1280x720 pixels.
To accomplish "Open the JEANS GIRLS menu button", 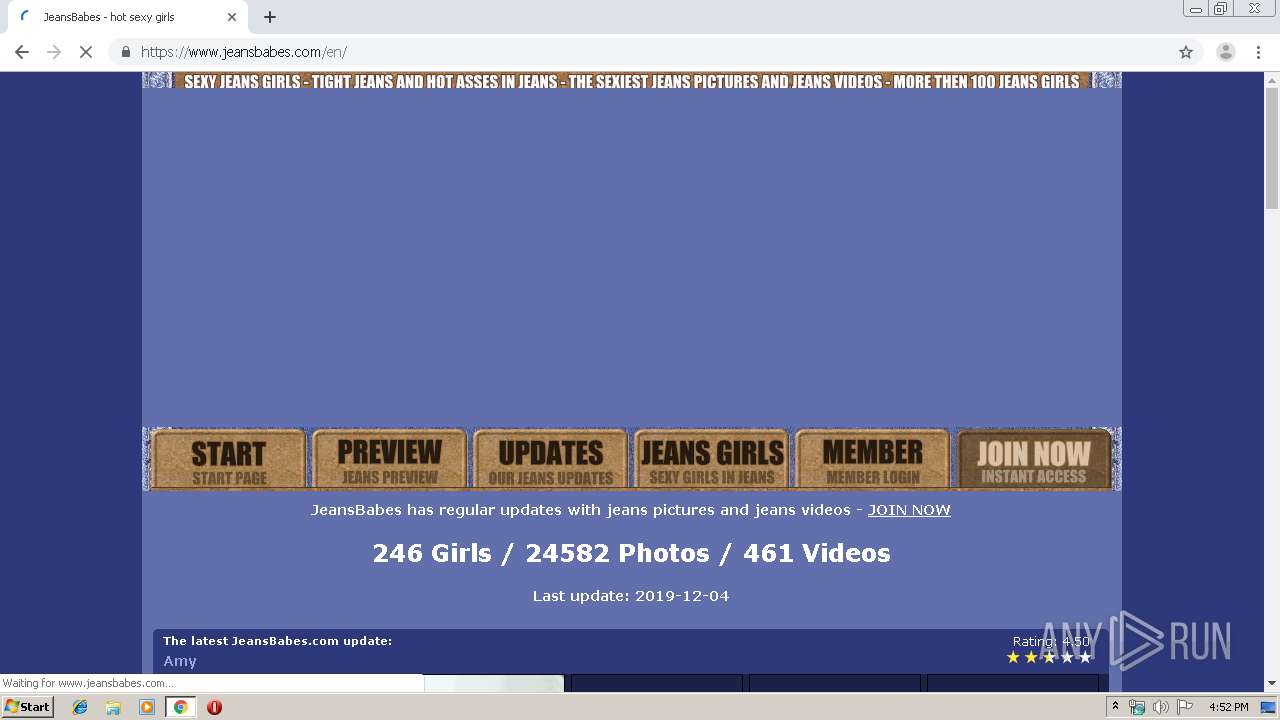I will coord(712,460).
